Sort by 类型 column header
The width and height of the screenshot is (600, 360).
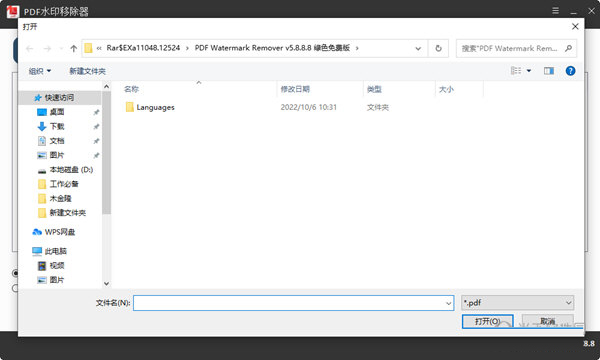(374, 89)
